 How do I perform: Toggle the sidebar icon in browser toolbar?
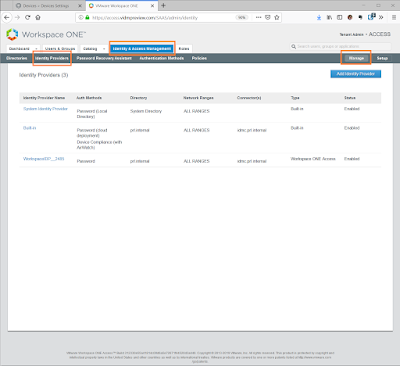(x=339, y=18)
